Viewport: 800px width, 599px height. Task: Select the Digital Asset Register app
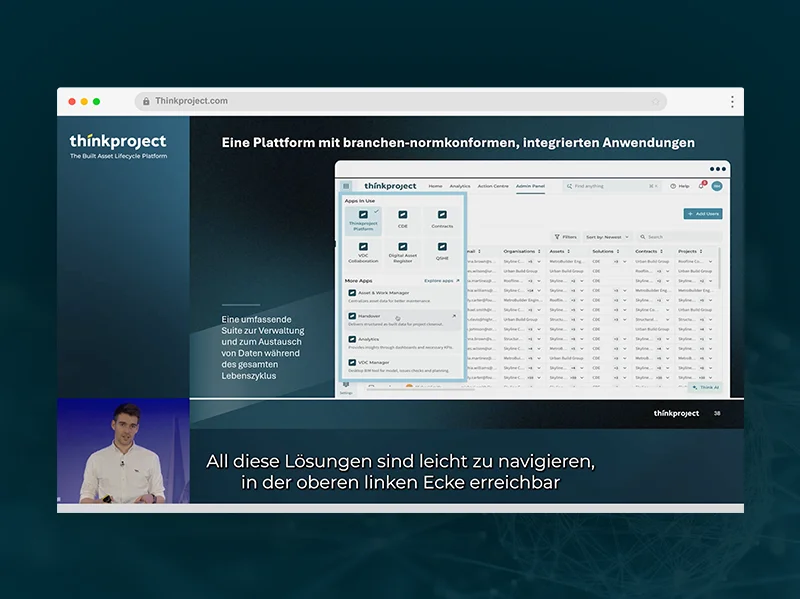(403, 250)
